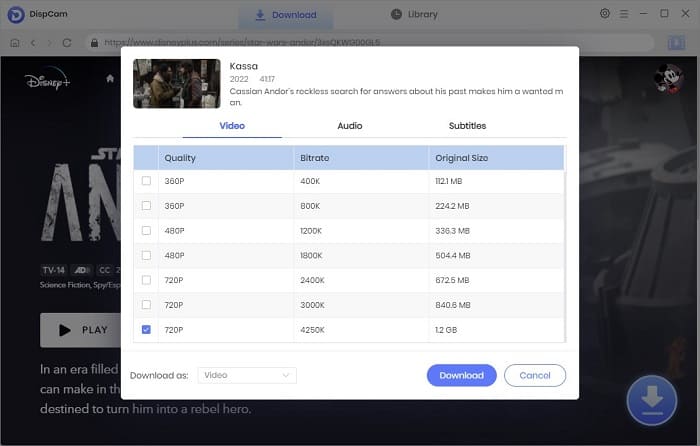Open the Mickey Mouse profile avatar
This screenshot has height=446, width=700.
pos(668,79)
